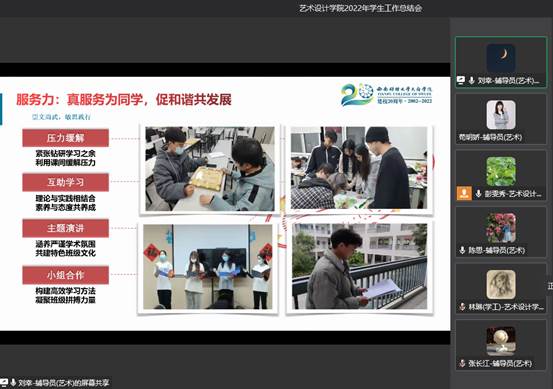
Task: Select the pencil sketch avatar of 林娜
Action: click(501, 285)
